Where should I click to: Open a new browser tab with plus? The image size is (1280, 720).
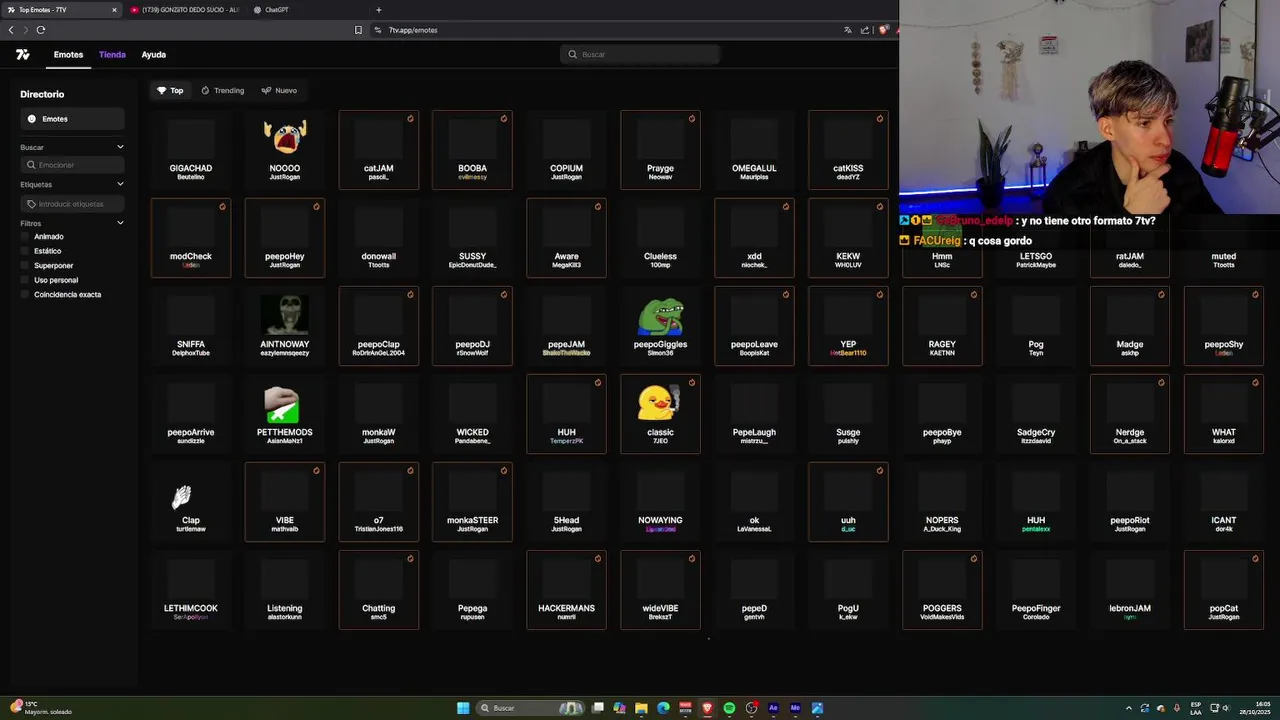click(x=378, y=10)
